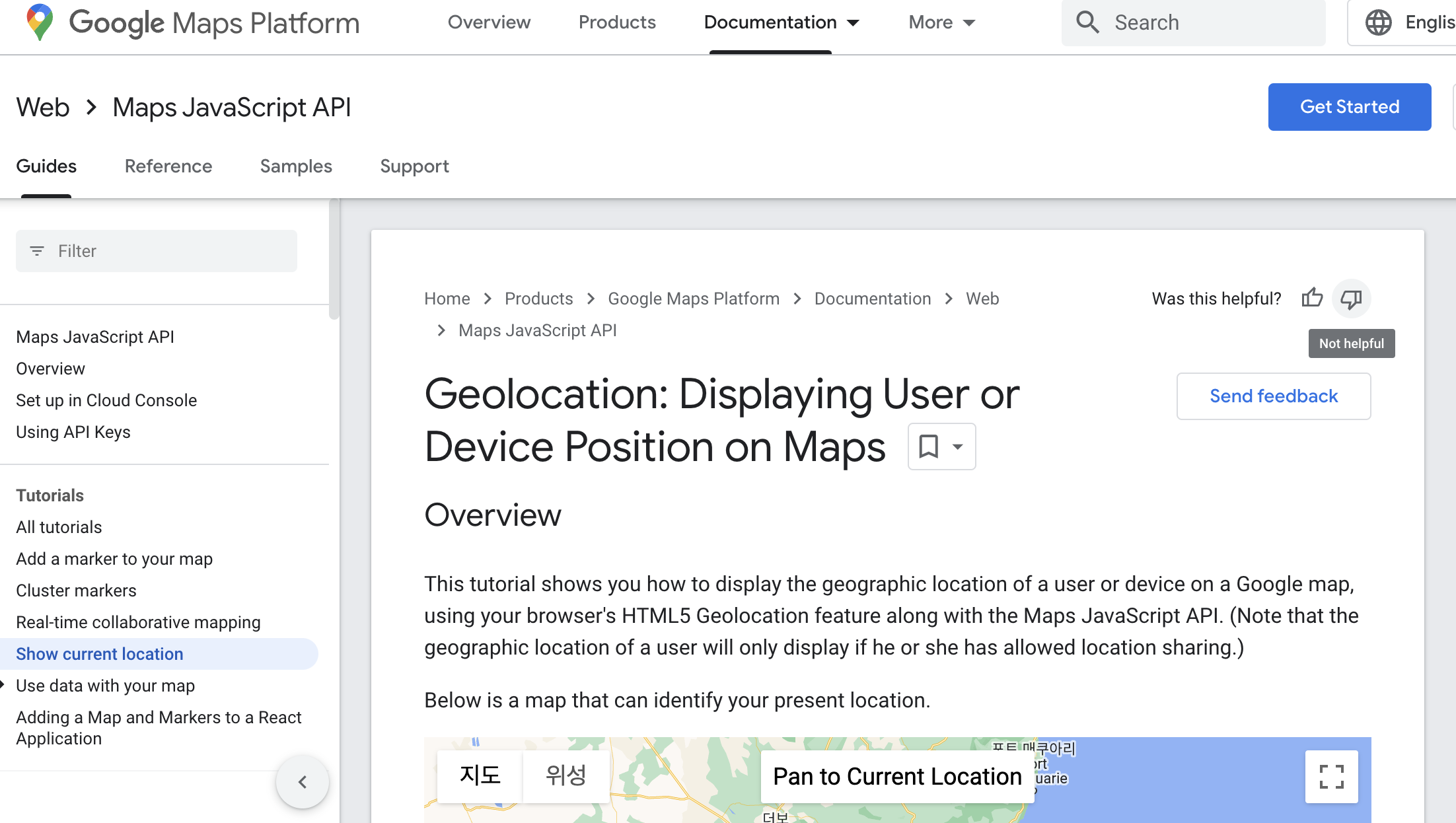Switch to the Samples tab

pos(296,166)
